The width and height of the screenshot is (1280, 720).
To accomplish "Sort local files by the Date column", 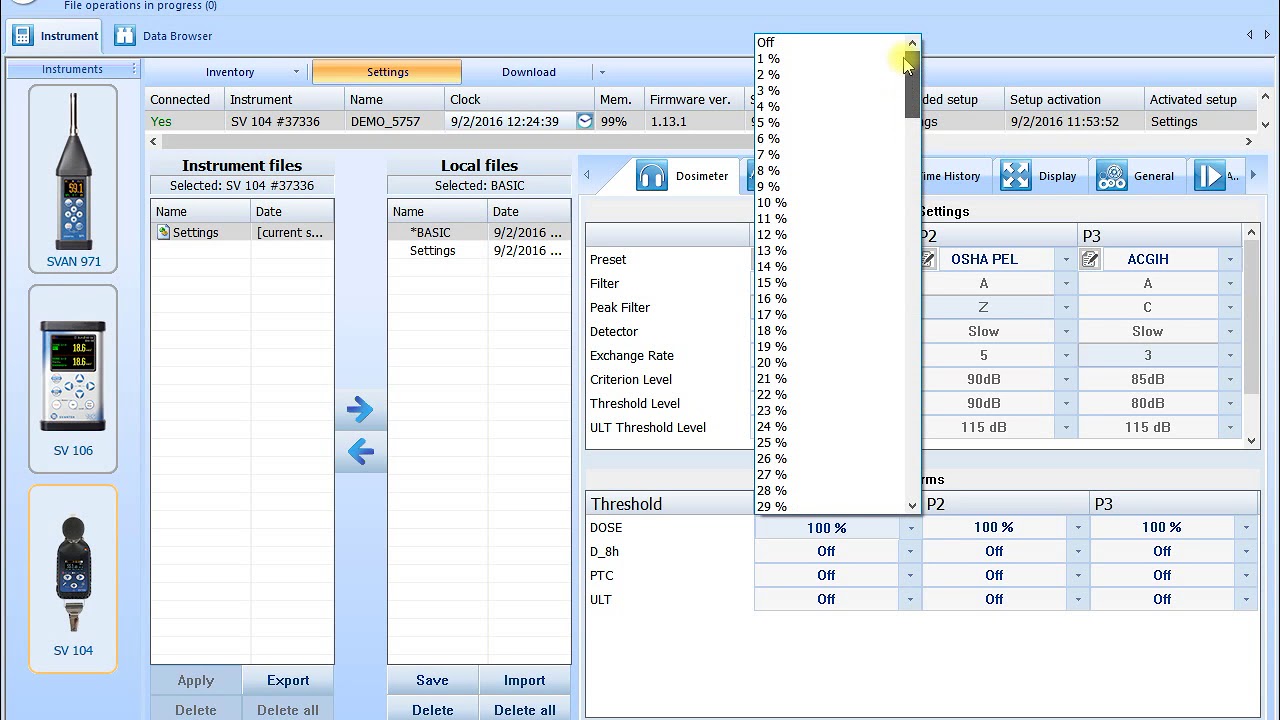I will tap(529, 212).
